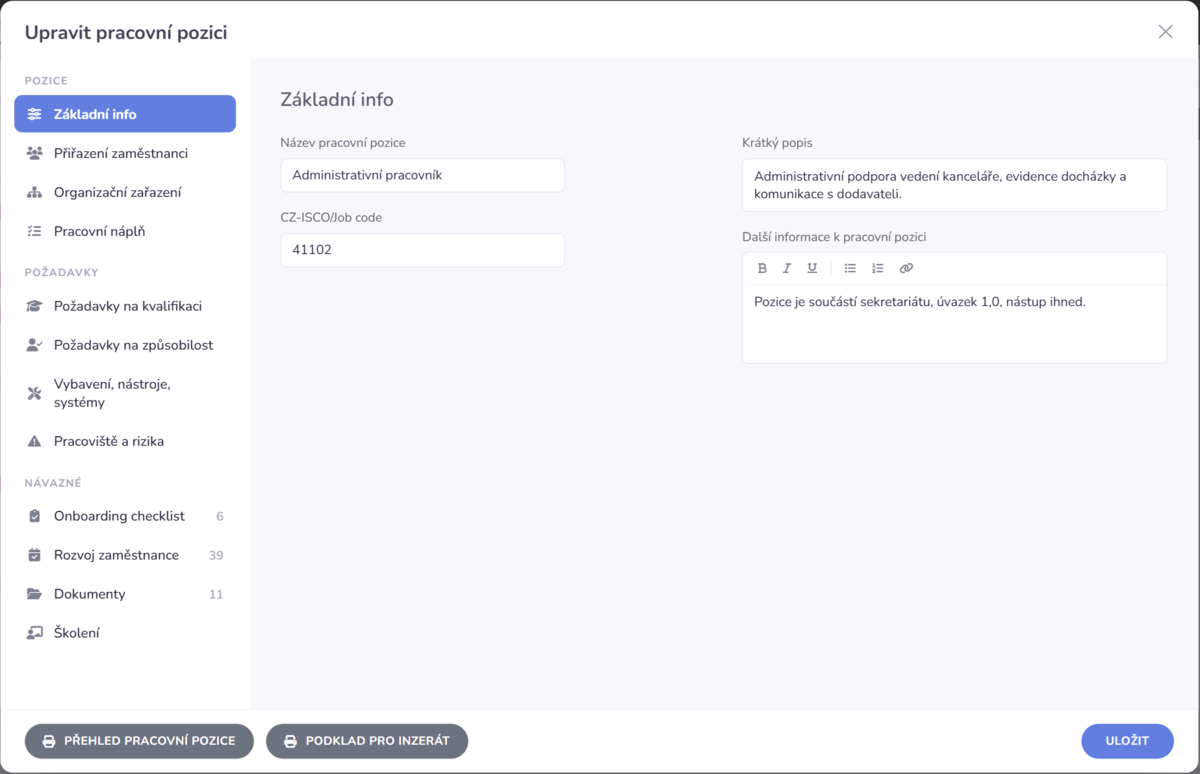The height and width of the screenshot is (774, 1200).
Task: Select Rozvoj zaměstnance in sidebar
Action: [125, 555]
